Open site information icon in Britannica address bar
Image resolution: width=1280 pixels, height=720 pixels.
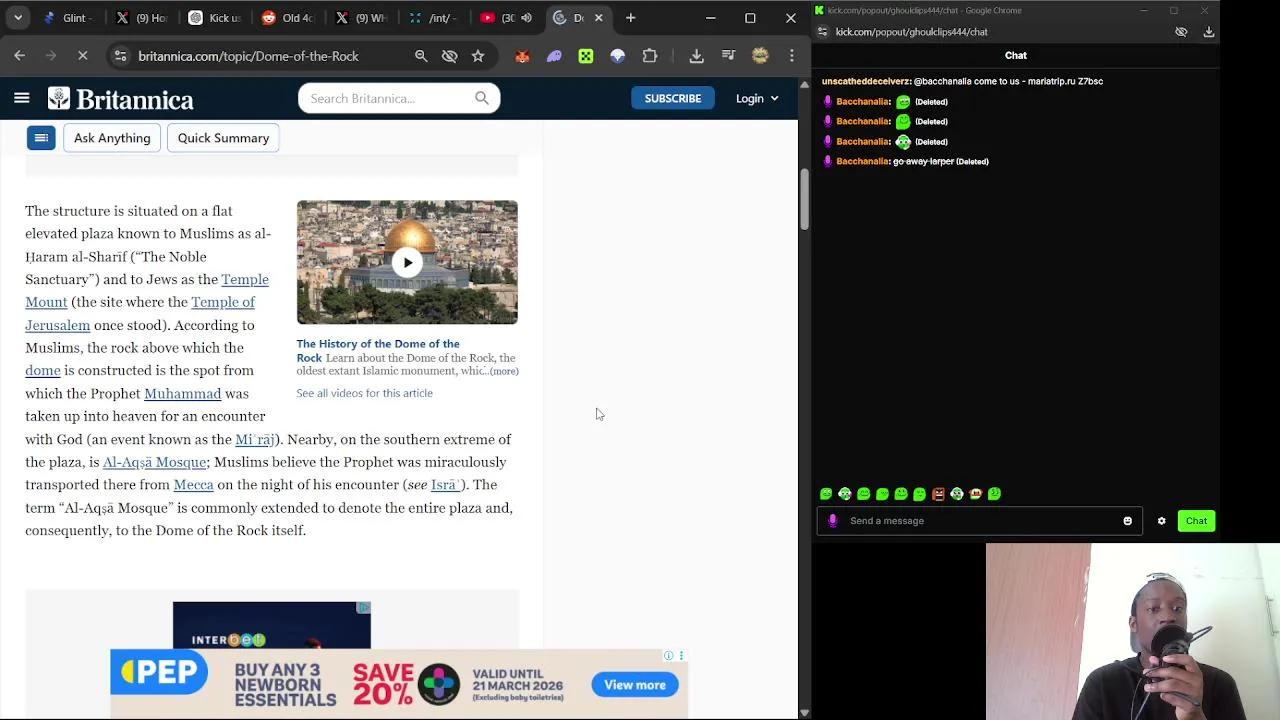tap(120, 56)
